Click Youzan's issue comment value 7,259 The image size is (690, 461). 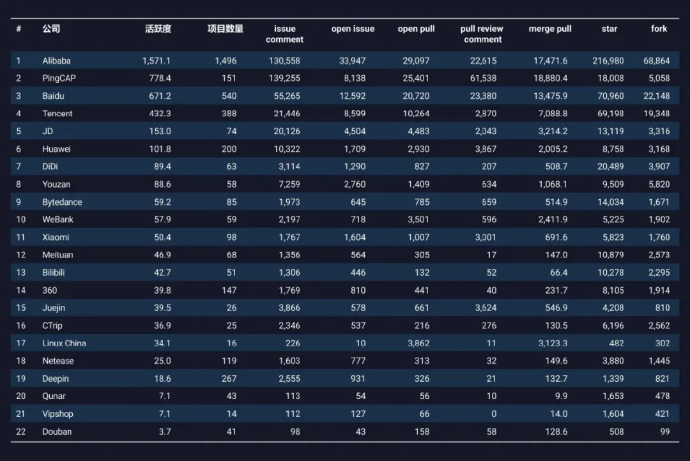289,184
